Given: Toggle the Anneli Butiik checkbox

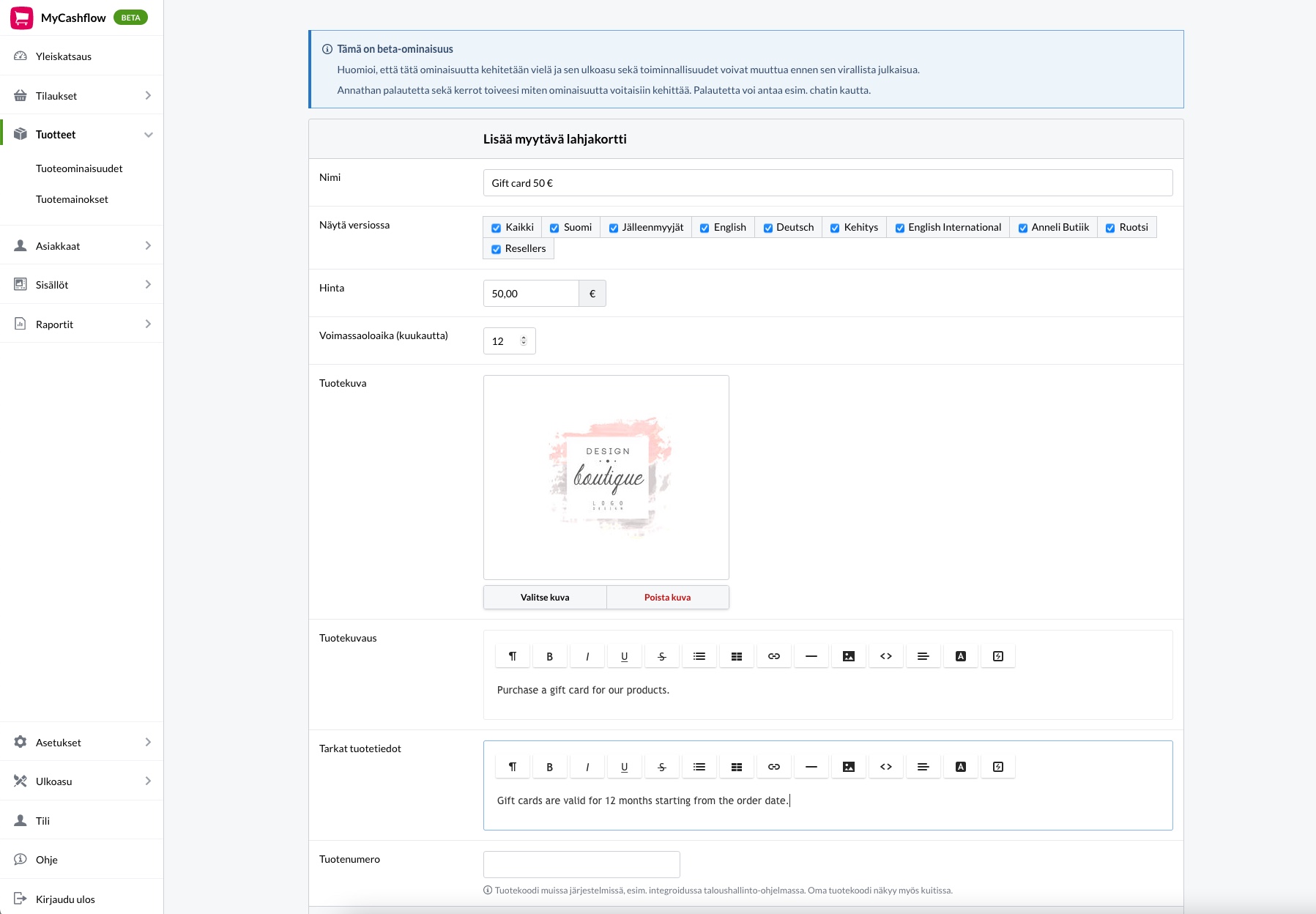Looking at the screenshot, I should [1023, 228].
